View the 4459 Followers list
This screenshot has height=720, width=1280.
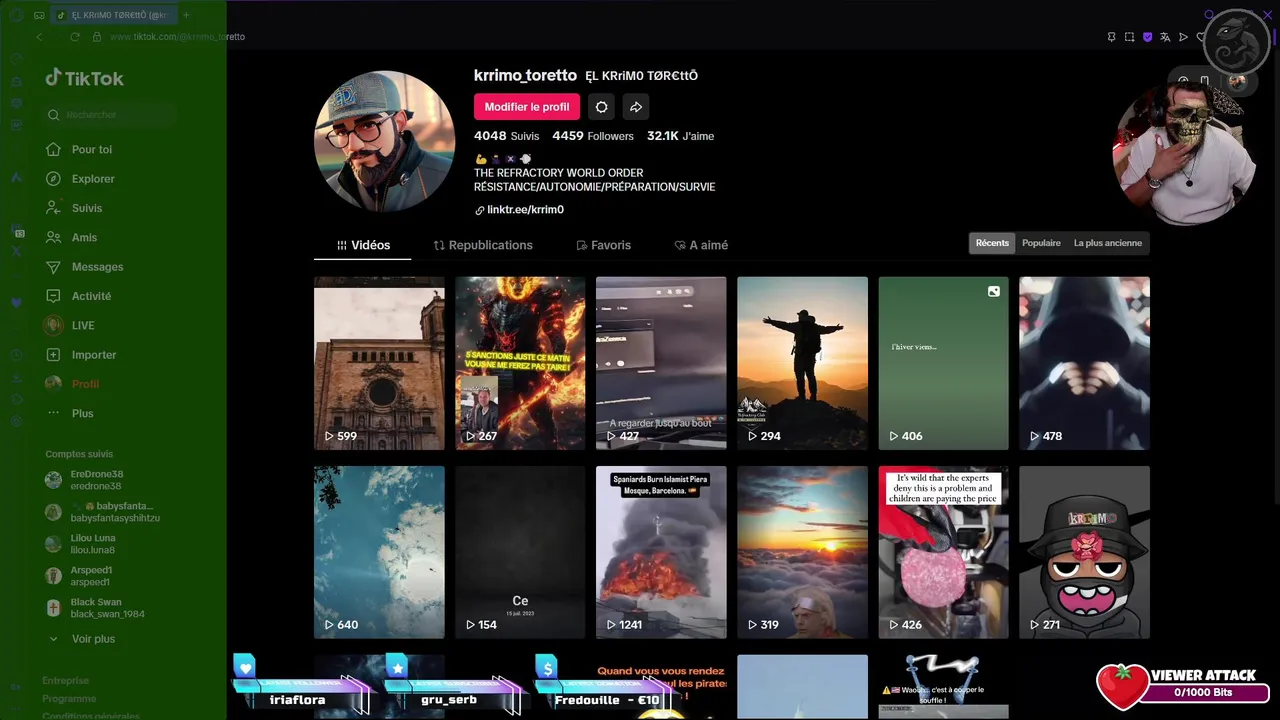593,136
